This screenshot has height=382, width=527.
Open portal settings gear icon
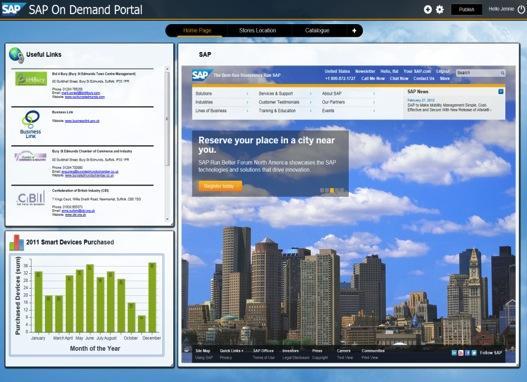pos(440,9)
